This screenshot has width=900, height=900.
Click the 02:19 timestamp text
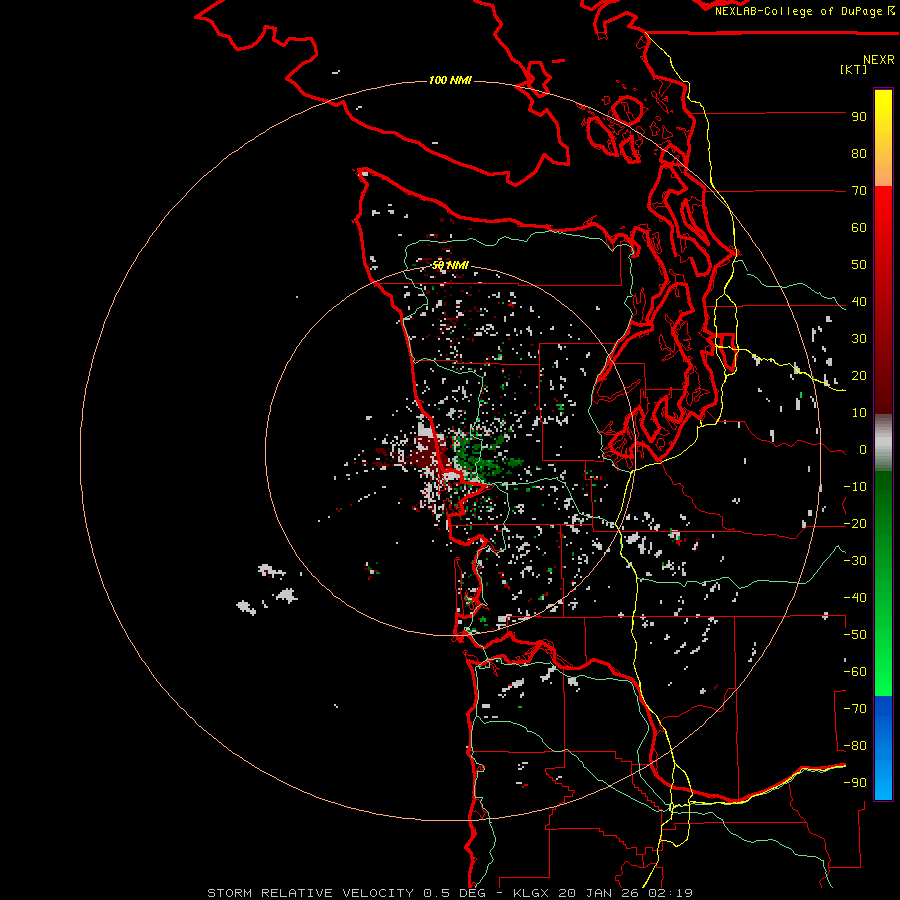[x=670, y=893]
